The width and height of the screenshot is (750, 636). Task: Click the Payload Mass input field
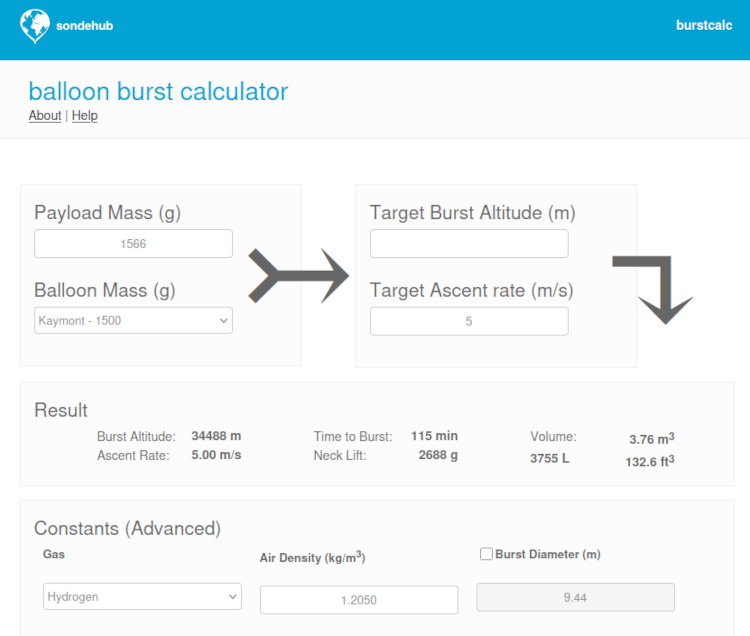click(133, 243)
